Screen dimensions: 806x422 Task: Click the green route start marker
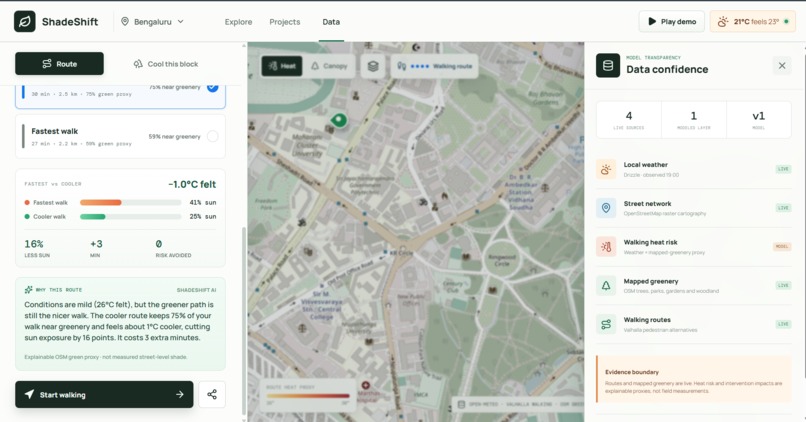click(338, 121)
